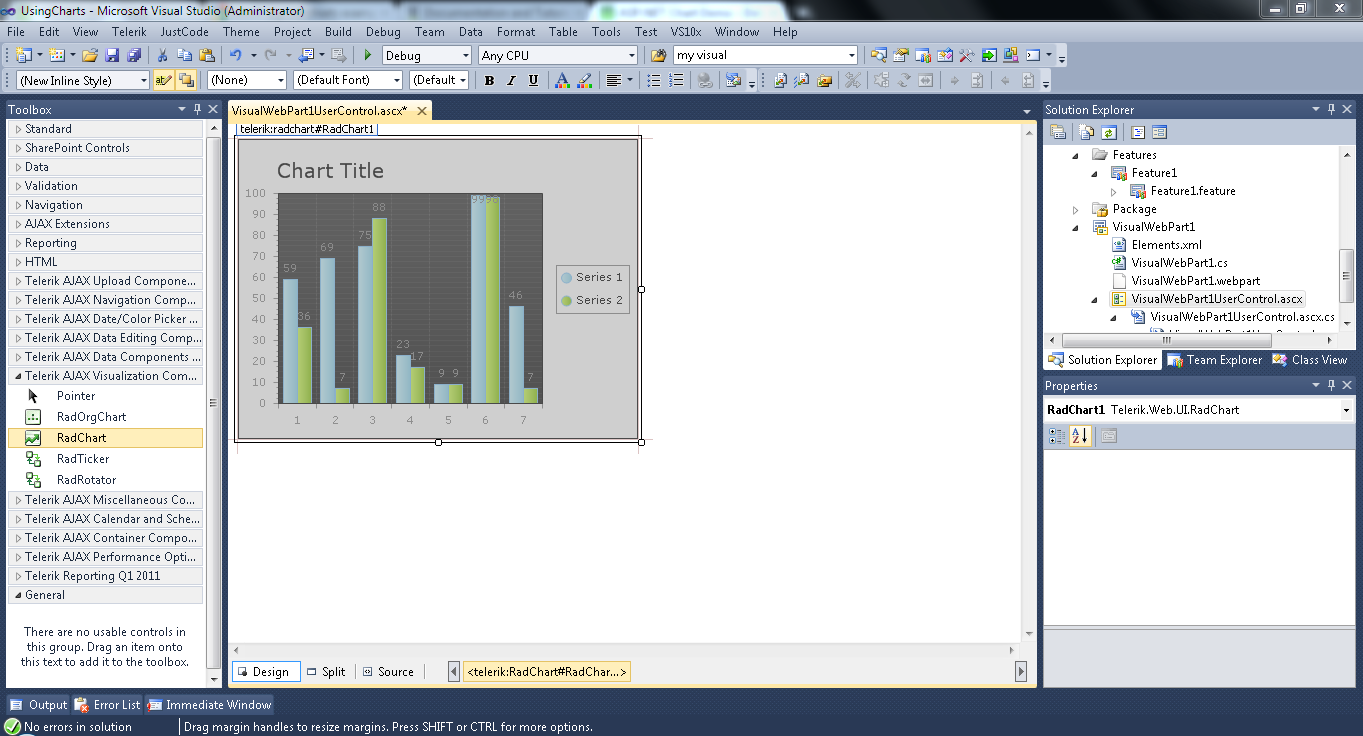Open the Build menu
1363x736 pixels.
339,32
